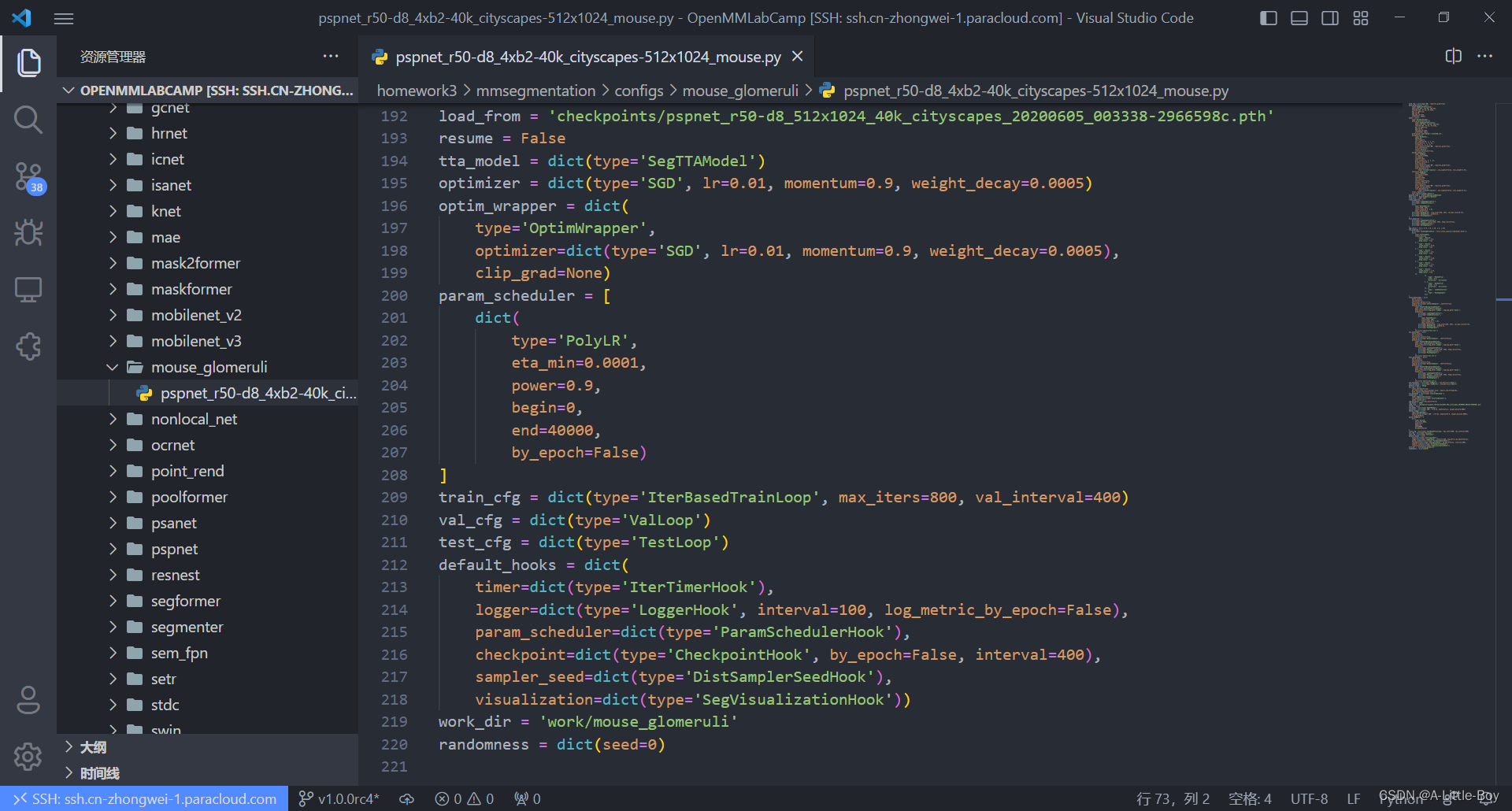Expand the knet folder
The width and height of the screenshot is (1512, 811).
pos(208,211)
